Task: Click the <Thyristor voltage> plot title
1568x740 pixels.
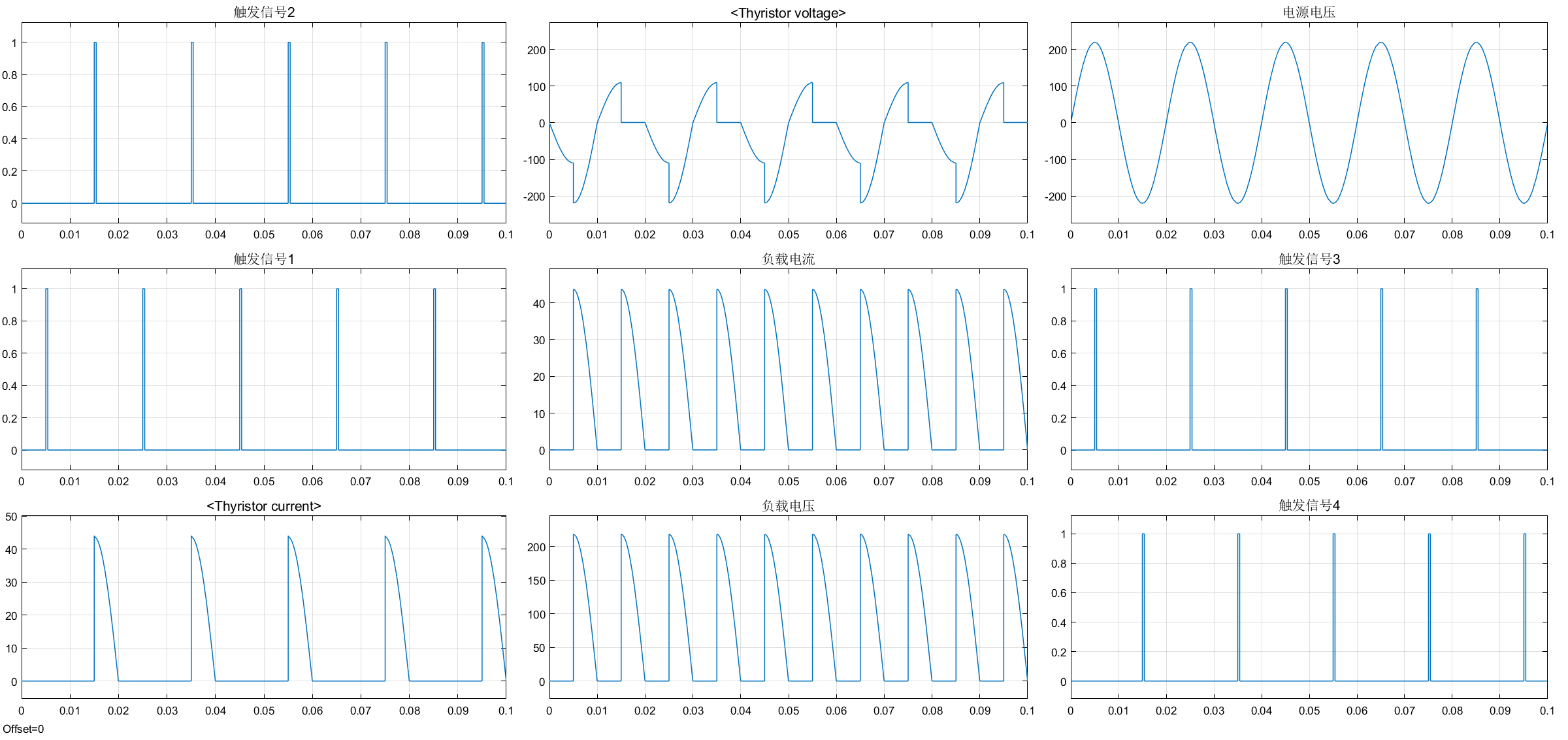Action: 787,13
